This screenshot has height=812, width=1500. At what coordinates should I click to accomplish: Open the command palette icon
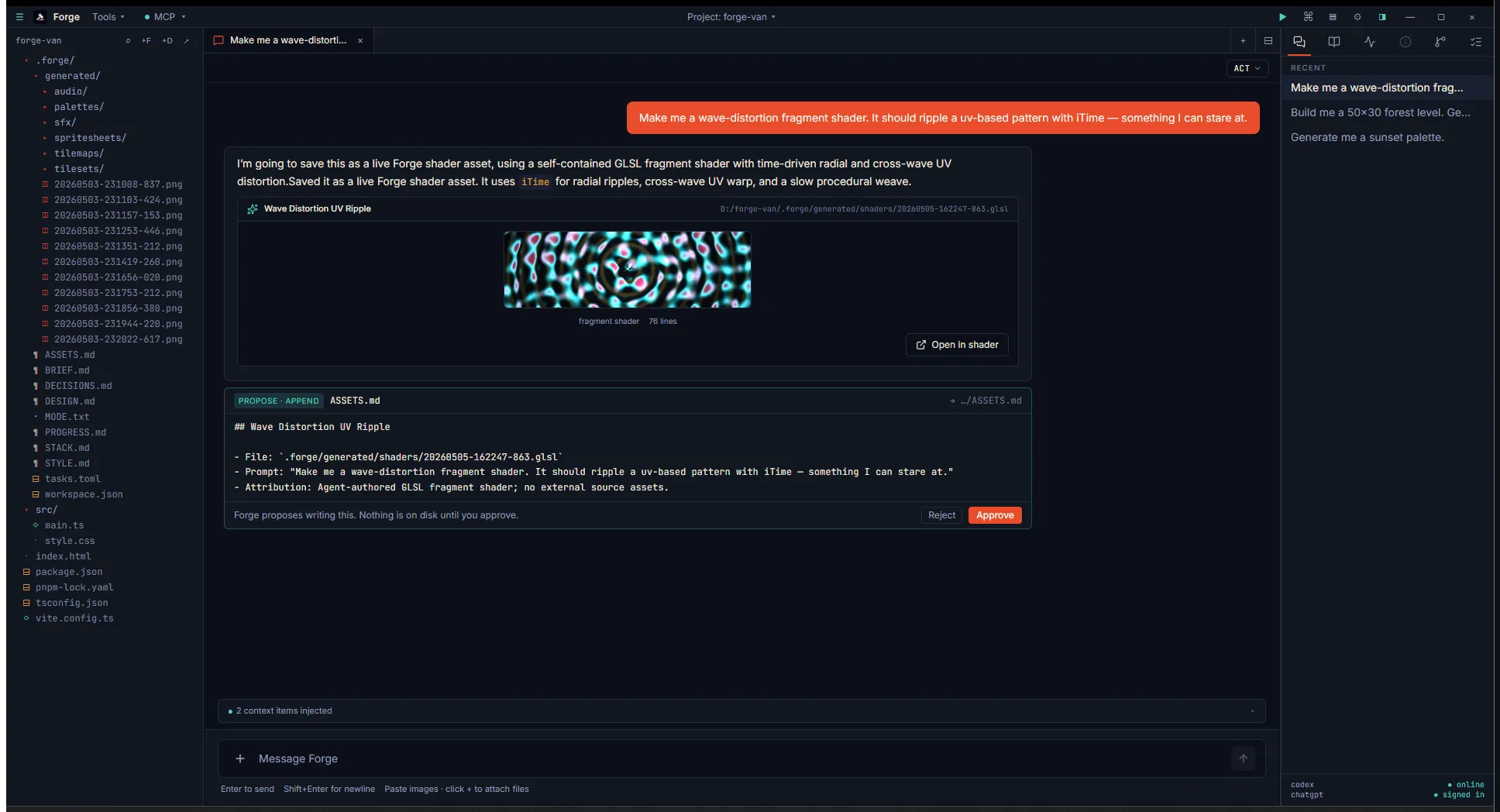tap(1308, 16)
